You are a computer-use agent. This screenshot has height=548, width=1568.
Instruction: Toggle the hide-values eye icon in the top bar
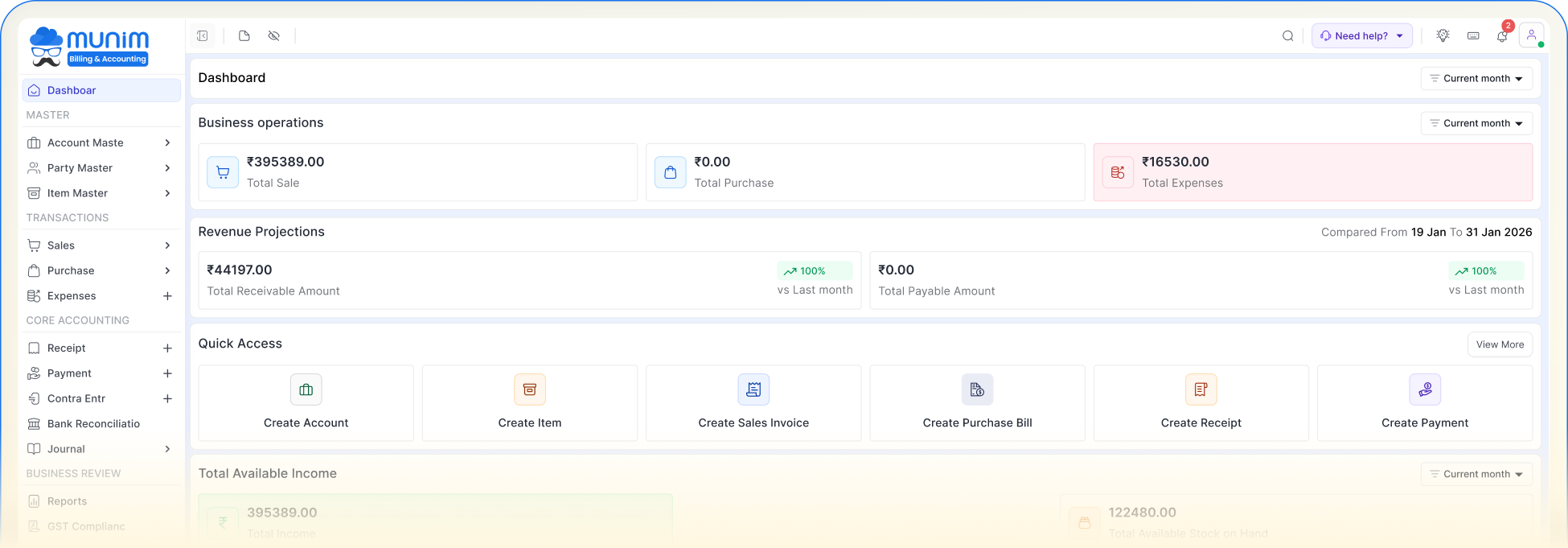pos(274,36)
